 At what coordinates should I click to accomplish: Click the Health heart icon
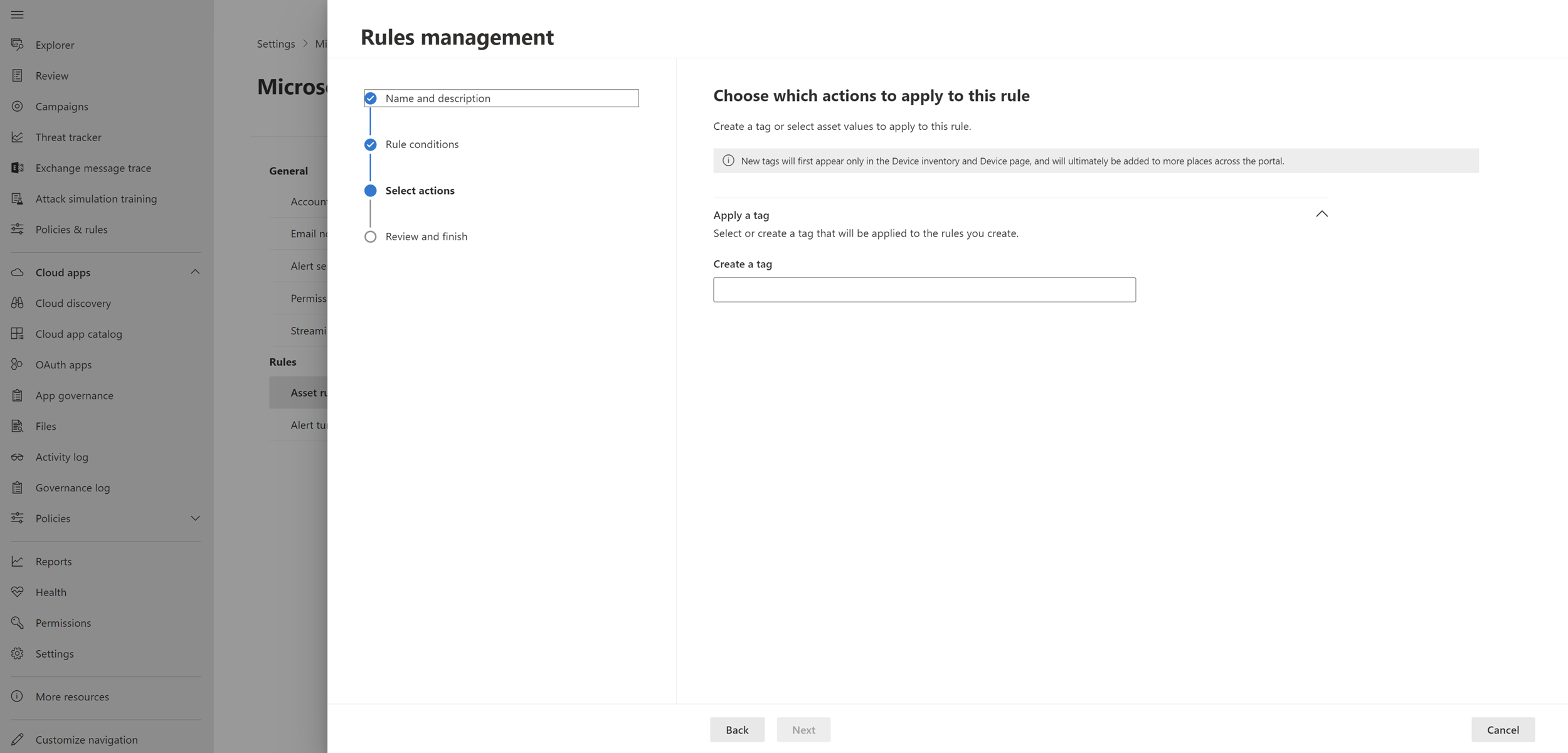(x=17, y=592)
